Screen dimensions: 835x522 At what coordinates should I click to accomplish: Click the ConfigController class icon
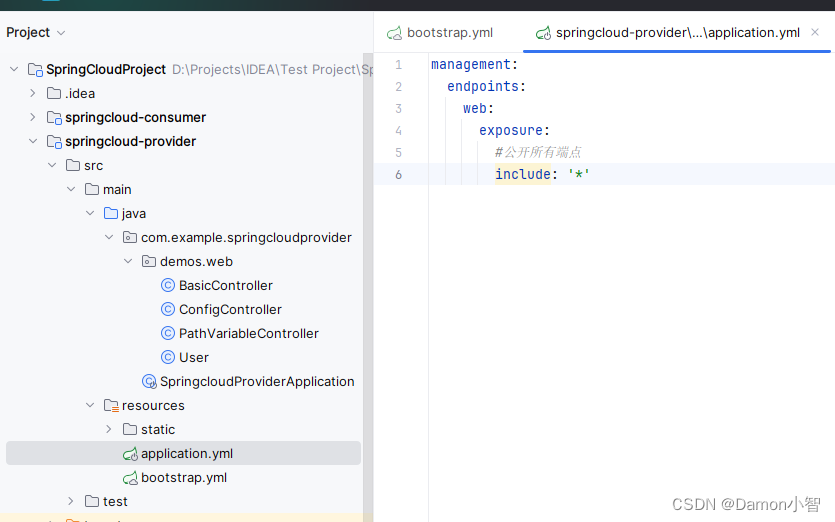point(168,309)
